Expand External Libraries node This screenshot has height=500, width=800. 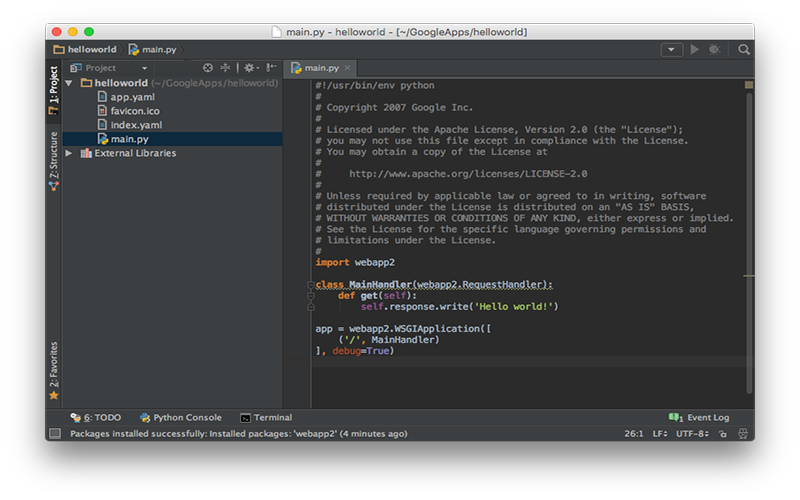point(69,153)
